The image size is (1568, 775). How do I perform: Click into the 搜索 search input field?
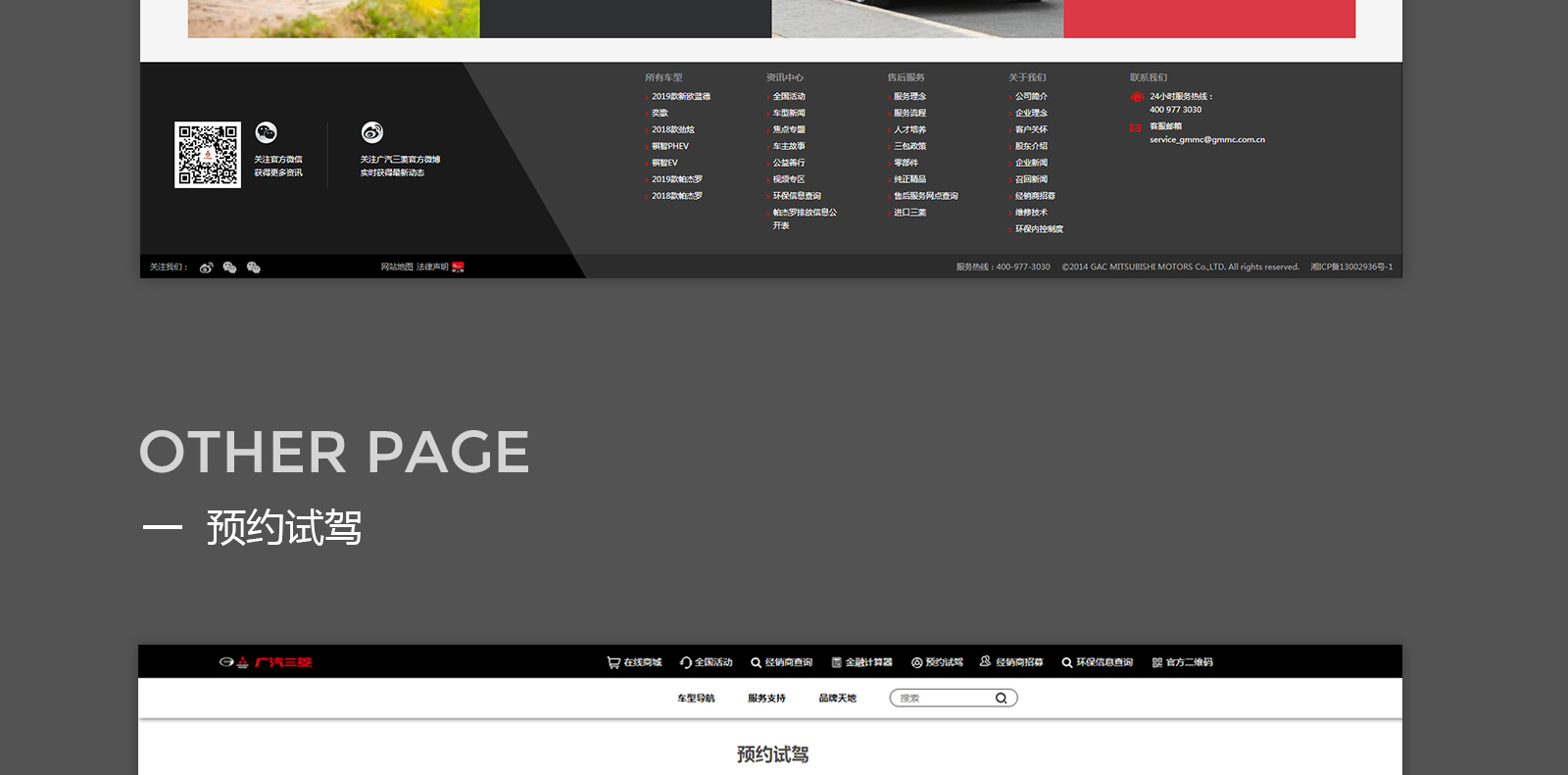pyautogui.click(x=943, y=699)
